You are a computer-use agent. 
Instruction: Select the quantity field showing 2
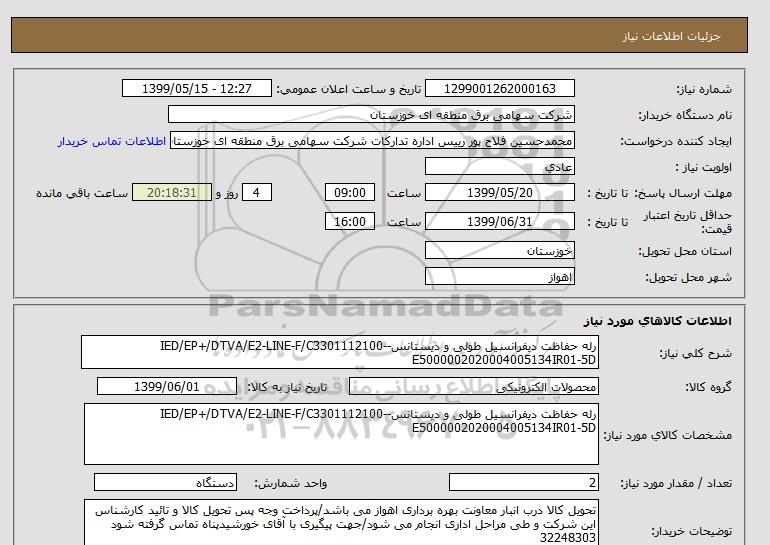coord(523,482)
